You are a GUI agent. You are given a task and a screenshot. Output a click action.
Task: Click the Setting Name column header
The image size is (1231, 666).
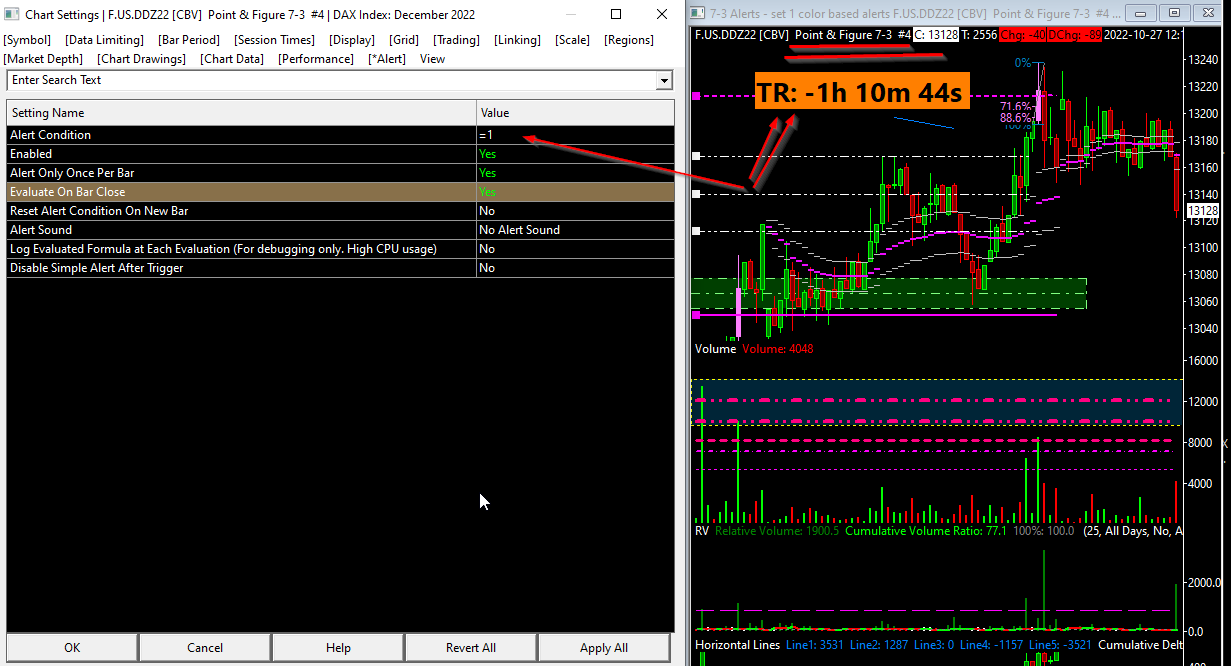pos(241,113)
